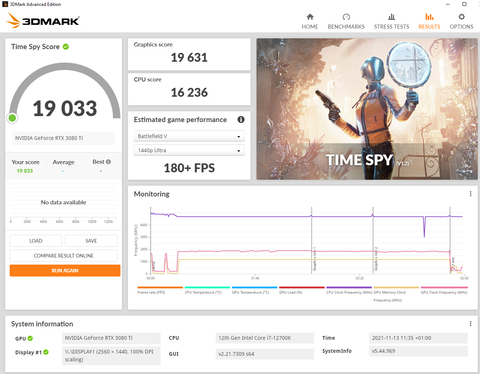Click the Display1 2560 × 1440 field
This screenshot has height=374, width=480.
[x=111, y=355]
